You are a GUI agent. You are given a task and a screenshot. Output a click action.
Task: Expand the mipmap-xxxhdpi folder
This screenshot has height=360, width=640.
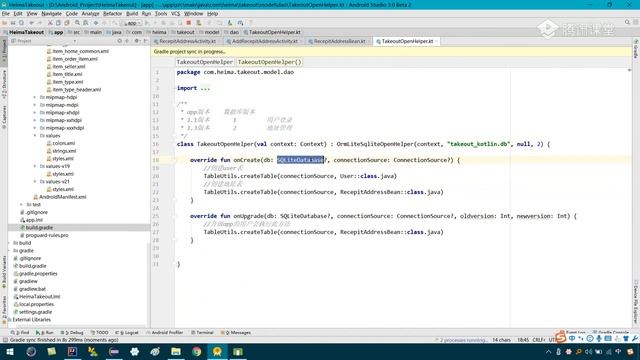click(x=35, y=128)
